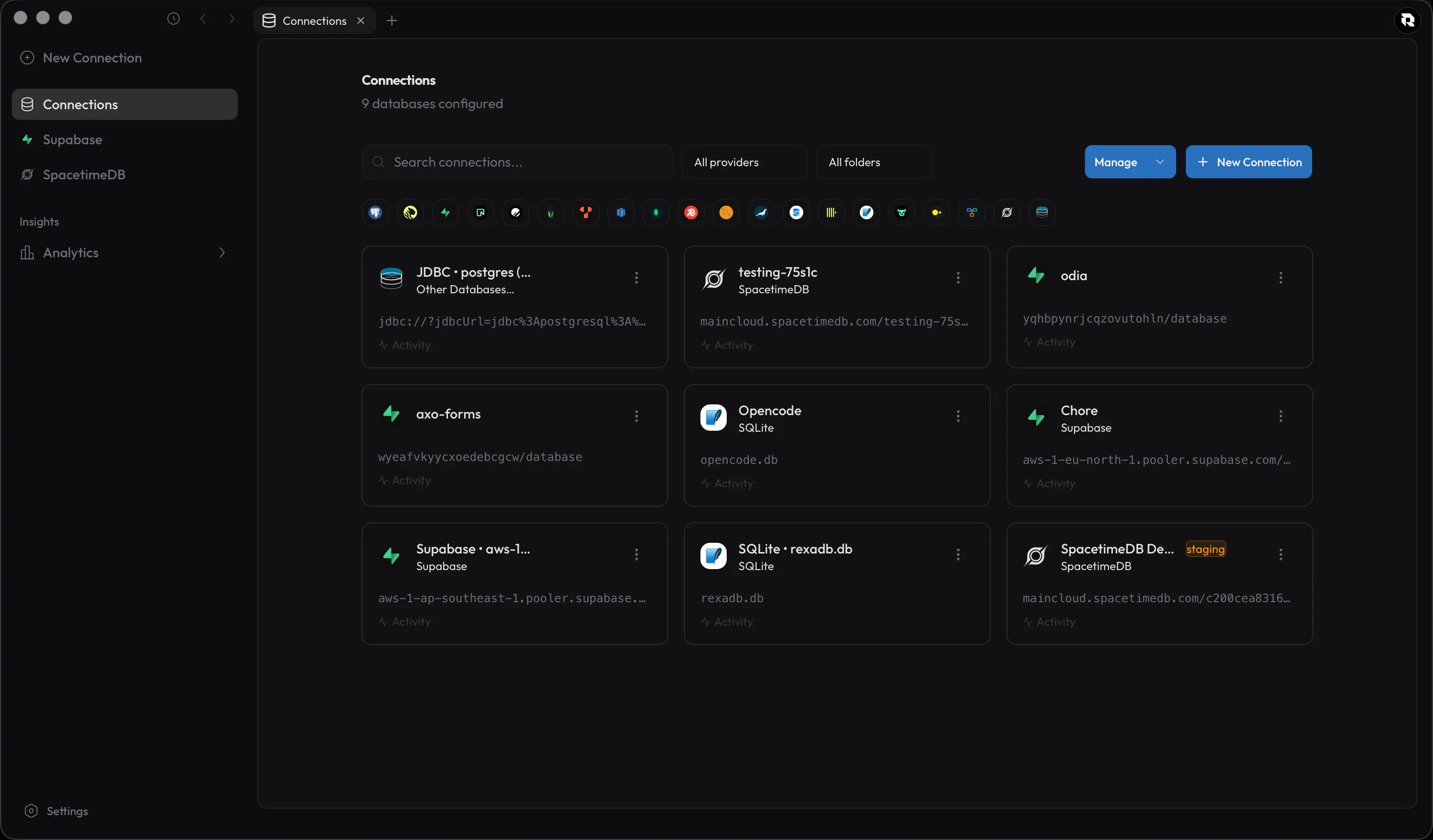The width and height of the screenshot is (1433, 840).
Task: Open options menu for axo-forms card
Action: 637,416
